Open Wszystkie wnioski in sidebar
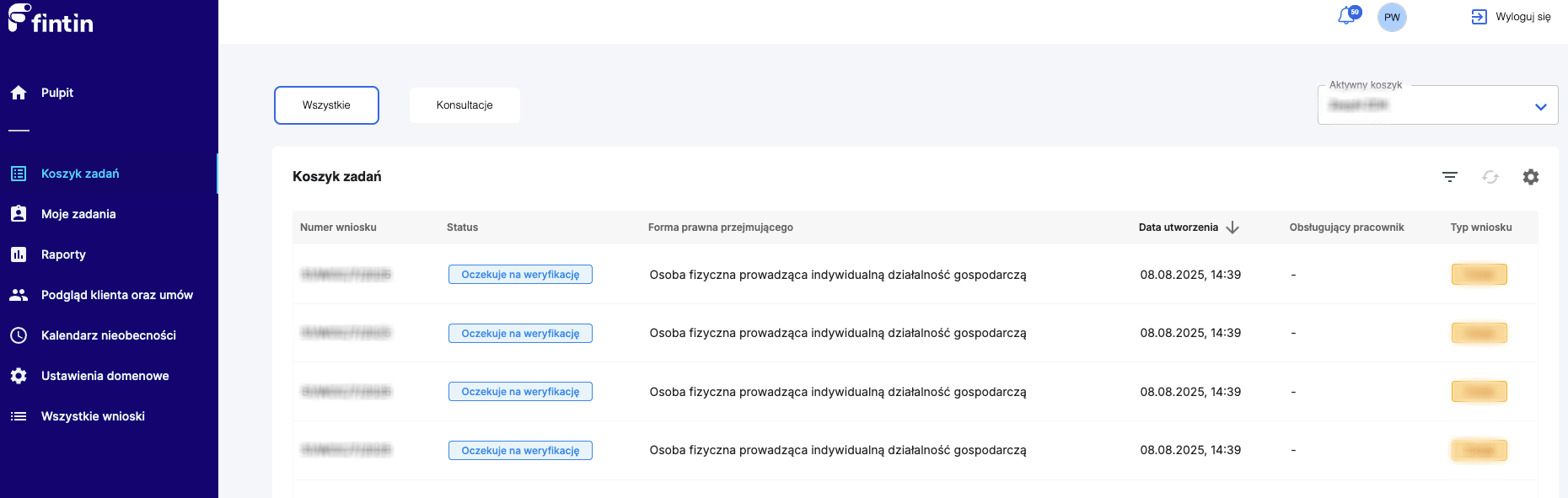 coord(93,416)
